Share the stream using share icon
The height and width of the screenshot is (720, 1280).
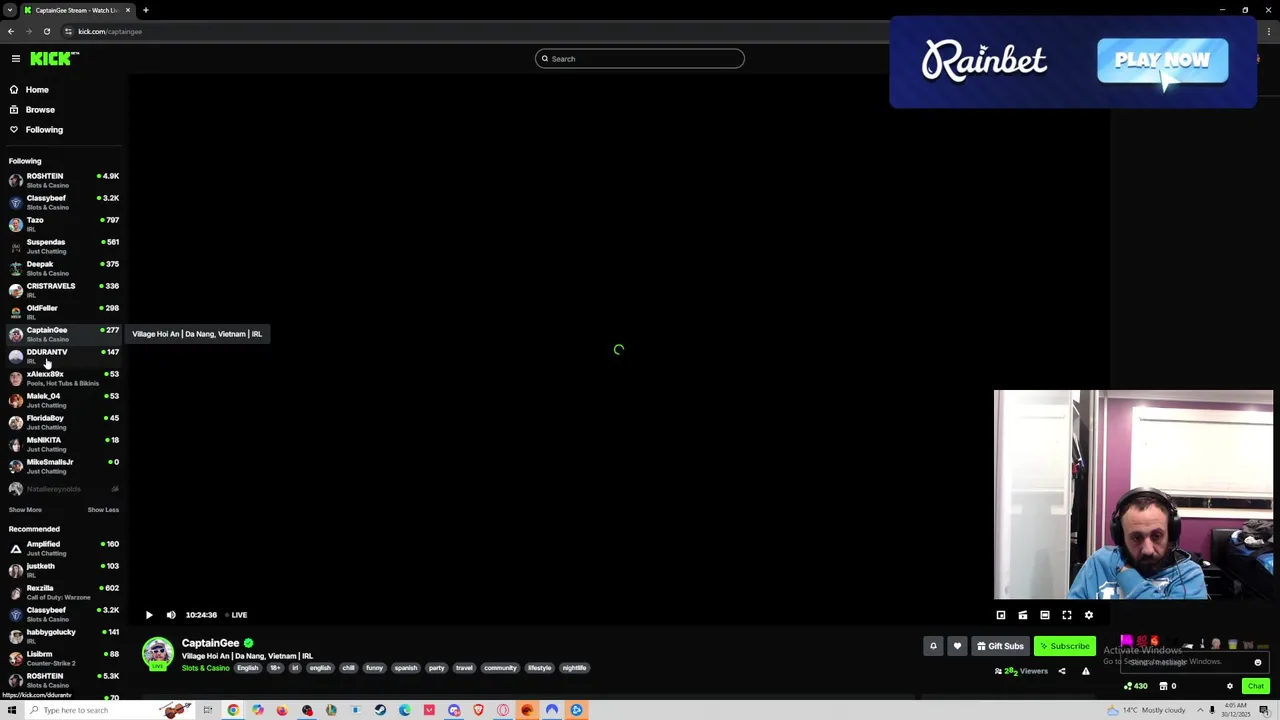(1062, 671)
